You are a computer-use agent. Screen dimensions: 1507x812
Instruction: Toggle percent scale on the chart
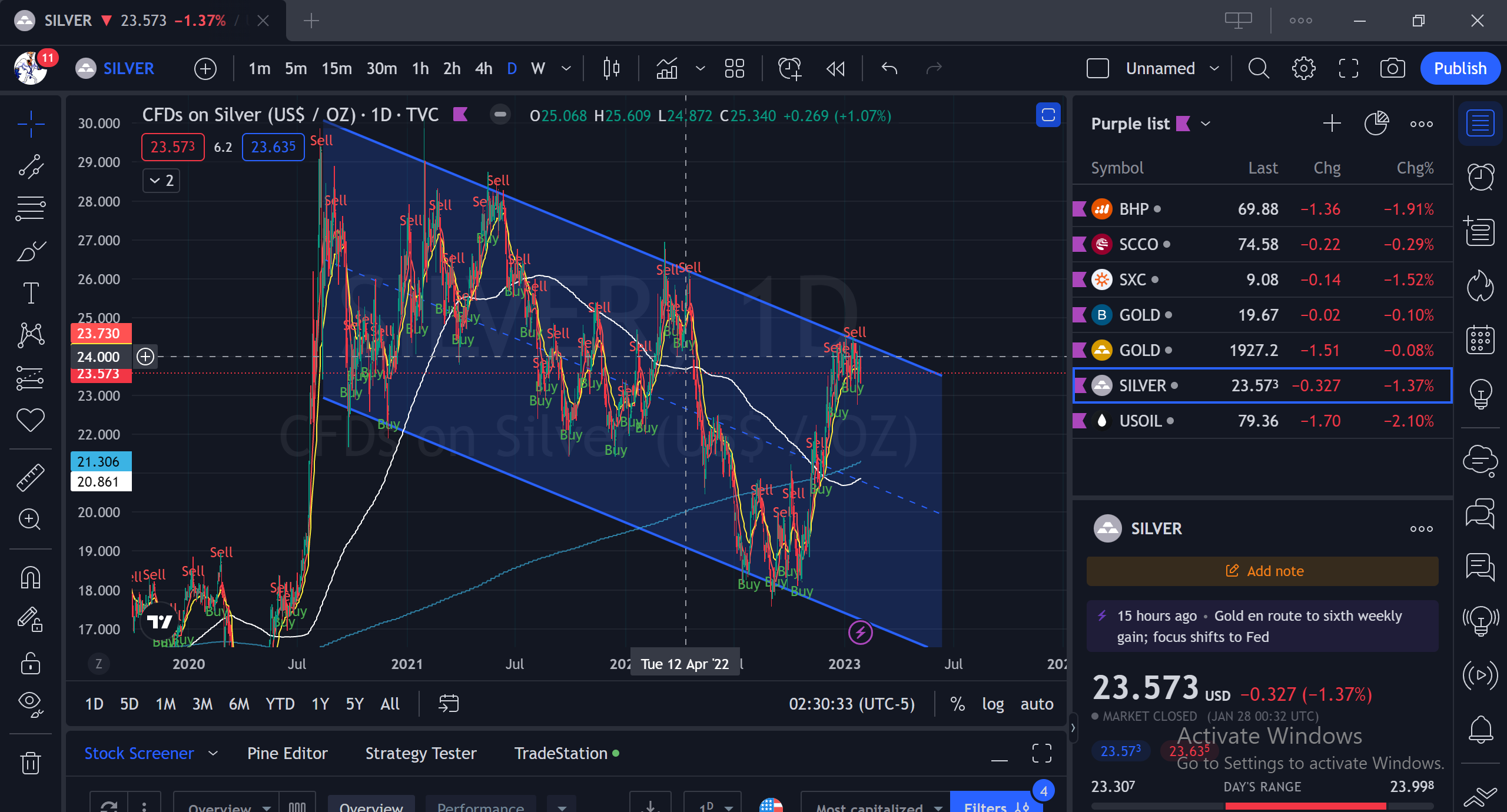(x=957, y=704)
